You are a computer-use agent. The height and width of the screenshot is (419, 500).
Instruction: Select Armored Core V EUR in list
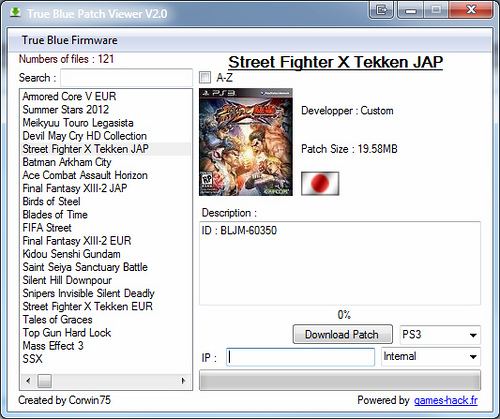click(106, 96)
